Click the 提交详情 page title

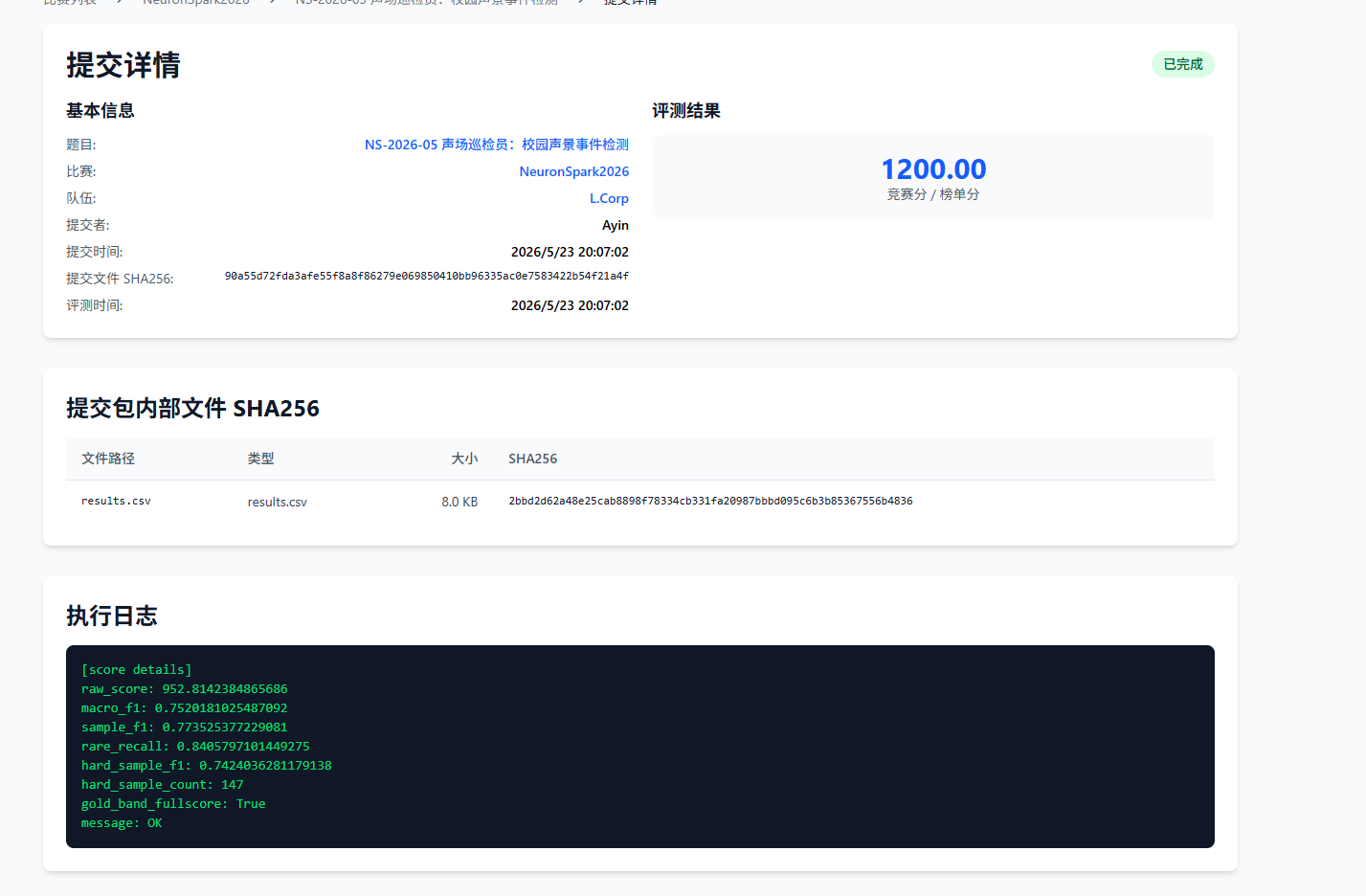123,65
